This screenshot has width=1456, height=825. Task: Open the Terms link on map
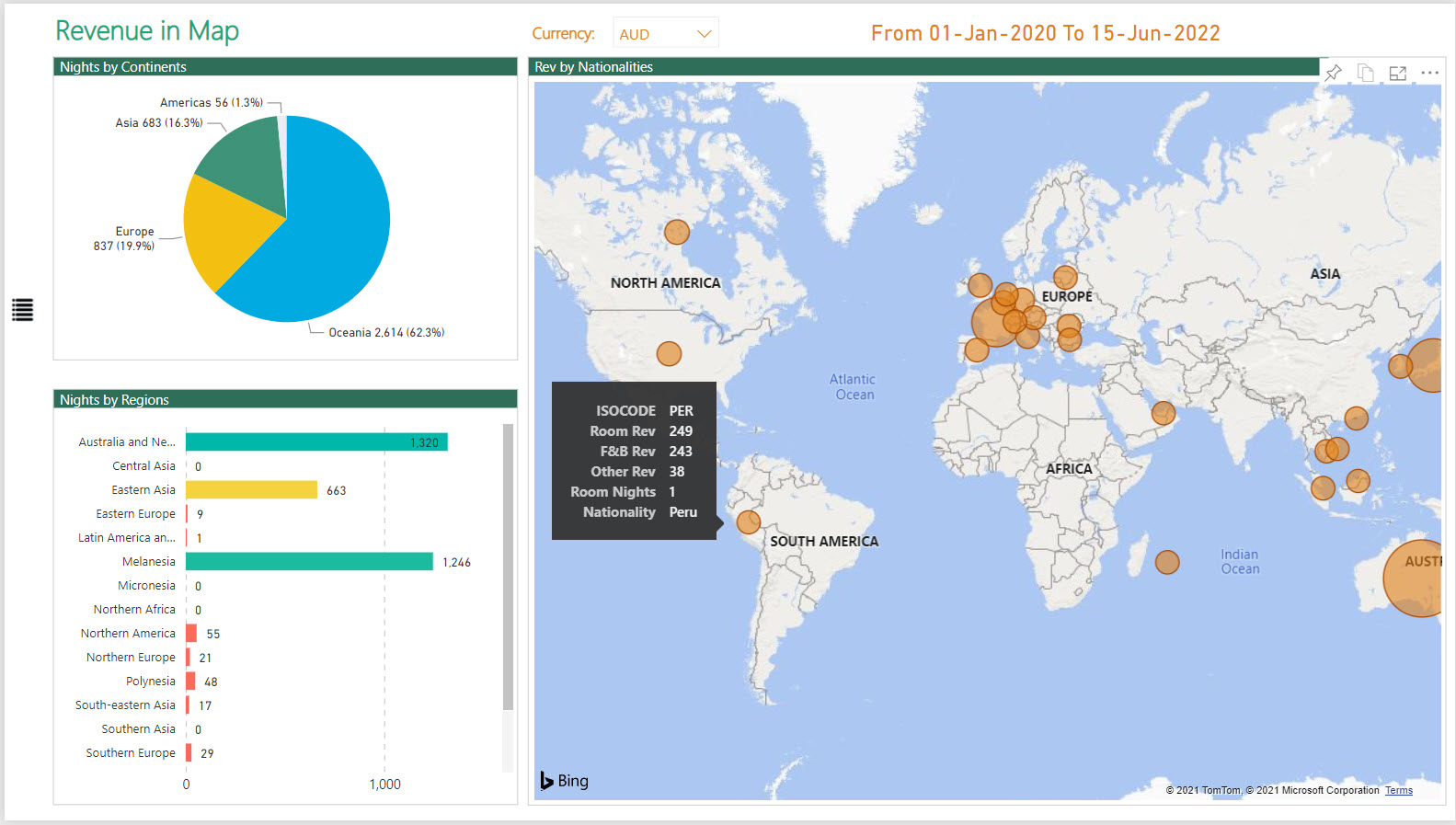tap(1398, 790)
